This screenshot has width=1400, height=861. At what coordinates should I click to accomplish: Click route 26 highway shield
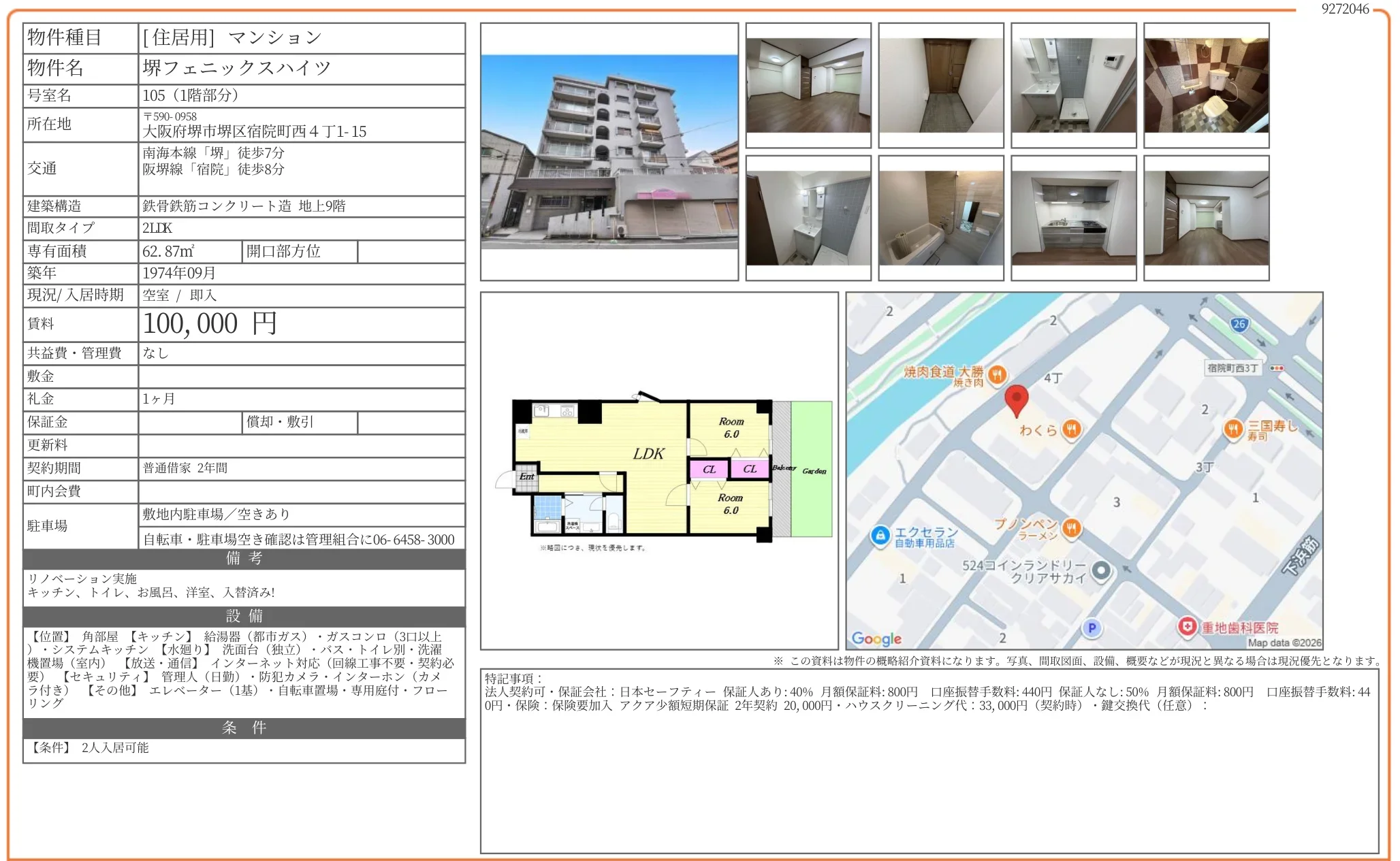point(1239,324)
